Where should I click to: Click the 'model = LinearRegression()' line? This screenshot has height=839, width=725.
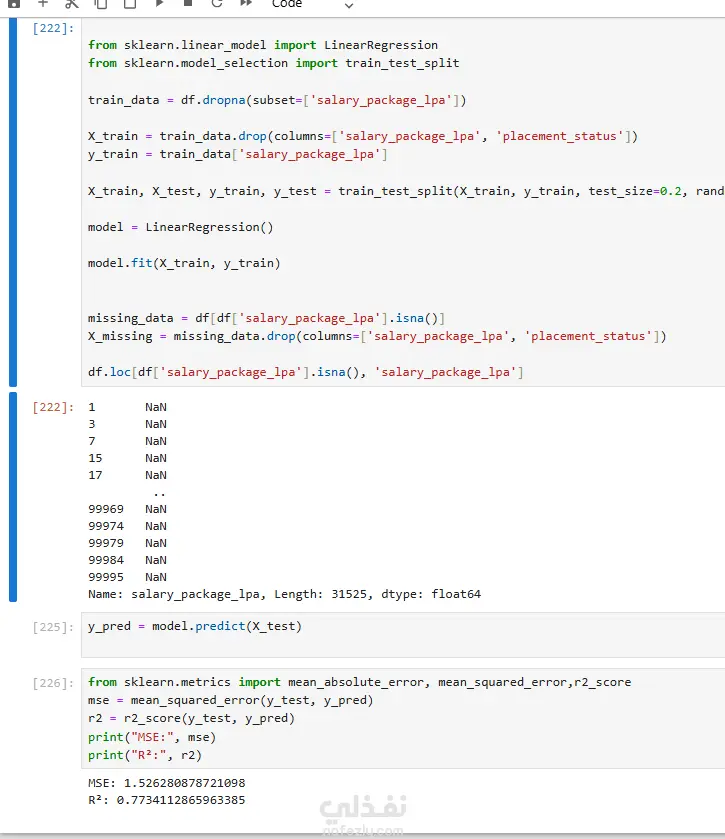pos(180,227)
